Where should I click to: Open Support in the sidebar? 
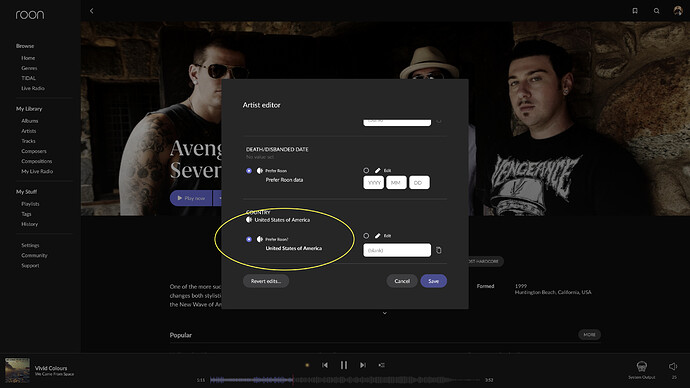tap(30, 266)
